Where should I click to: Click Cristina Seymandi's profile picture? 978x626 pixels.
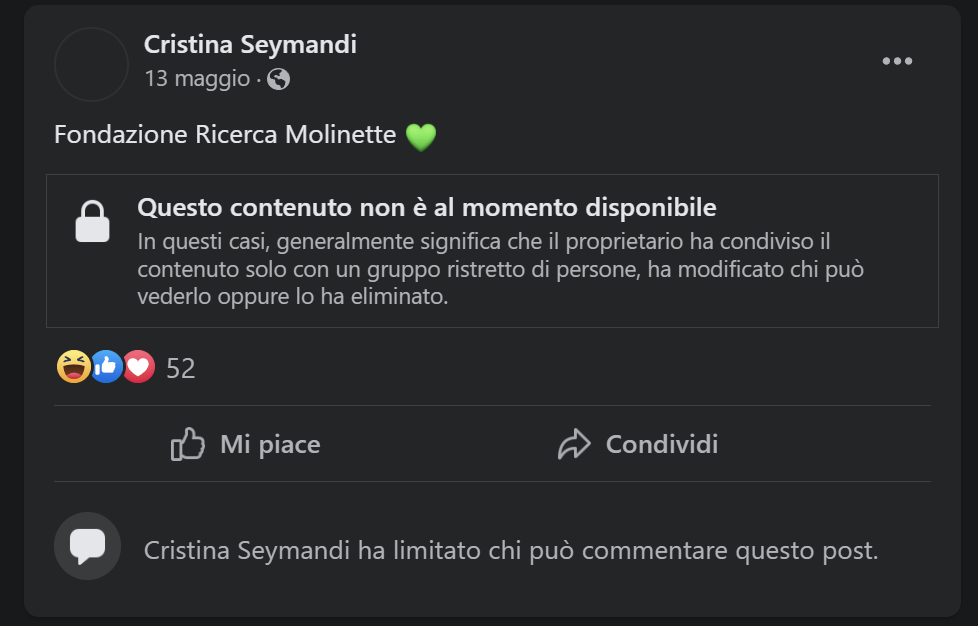[x=91, y=64]
